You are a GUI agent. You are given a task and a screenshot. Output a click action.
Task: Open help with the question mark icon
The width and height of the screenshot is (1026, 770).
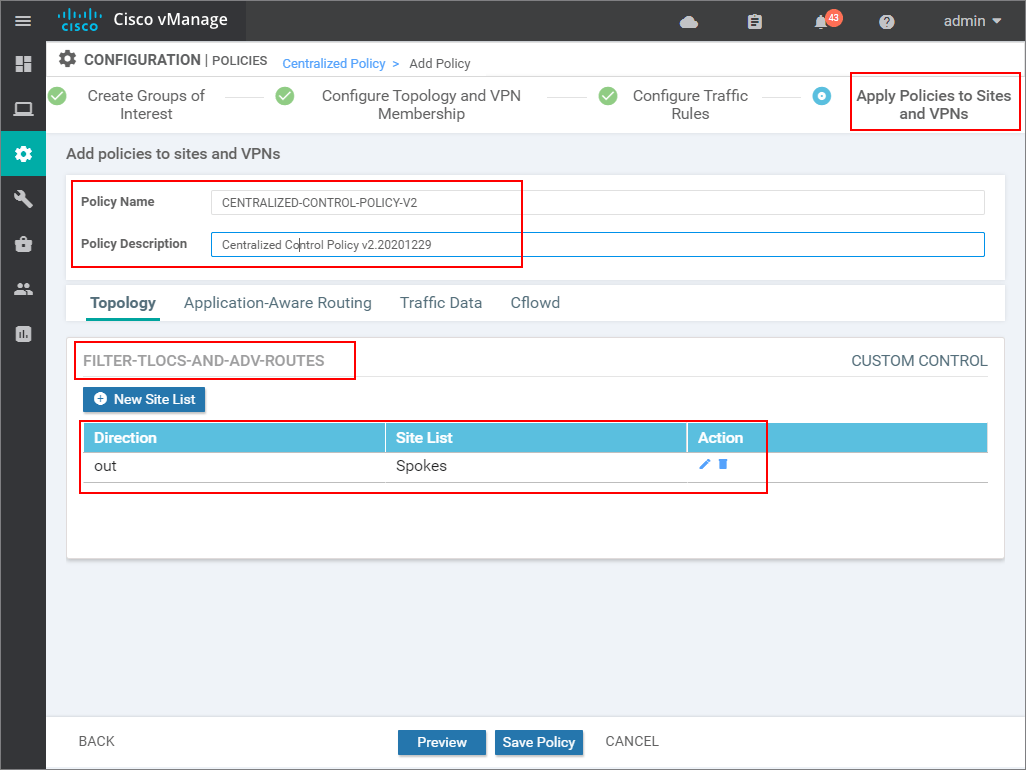[886, 20]
